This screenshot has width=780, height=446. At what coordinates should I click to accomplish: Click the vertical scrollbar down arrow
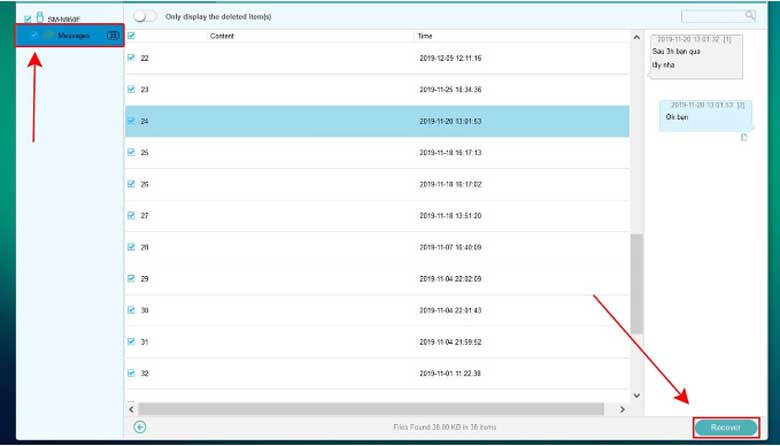pyautogui.click(x=637, y=395)
